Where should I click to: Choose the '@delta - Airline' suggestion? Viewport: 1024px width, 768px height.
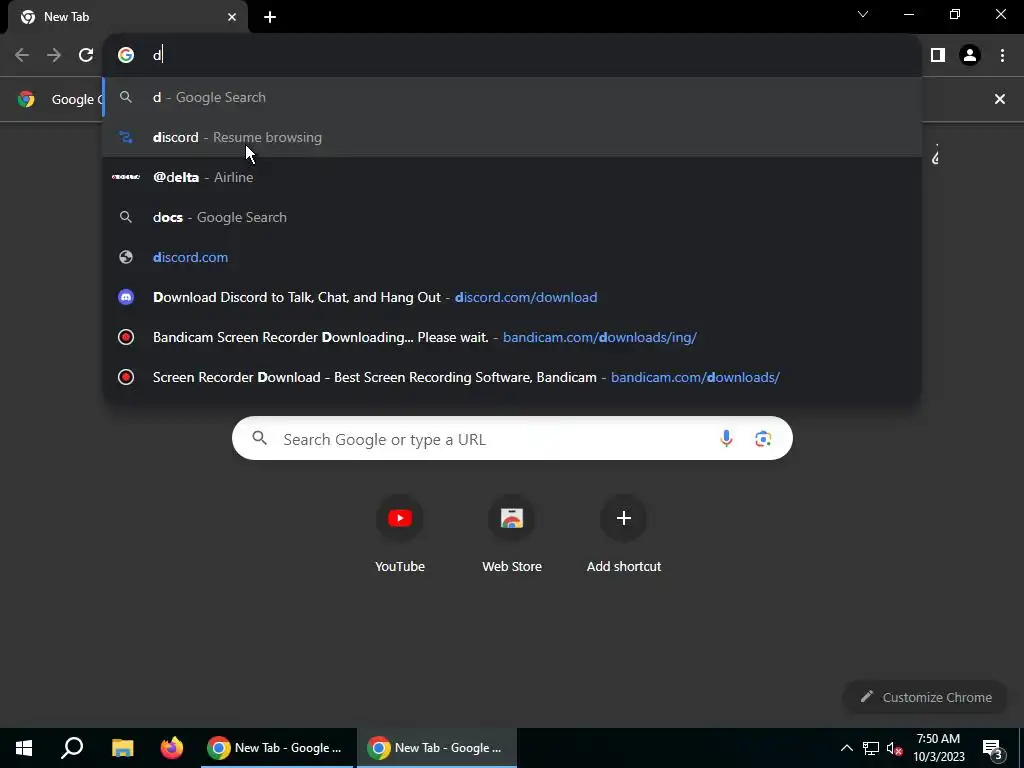(512, 177)
